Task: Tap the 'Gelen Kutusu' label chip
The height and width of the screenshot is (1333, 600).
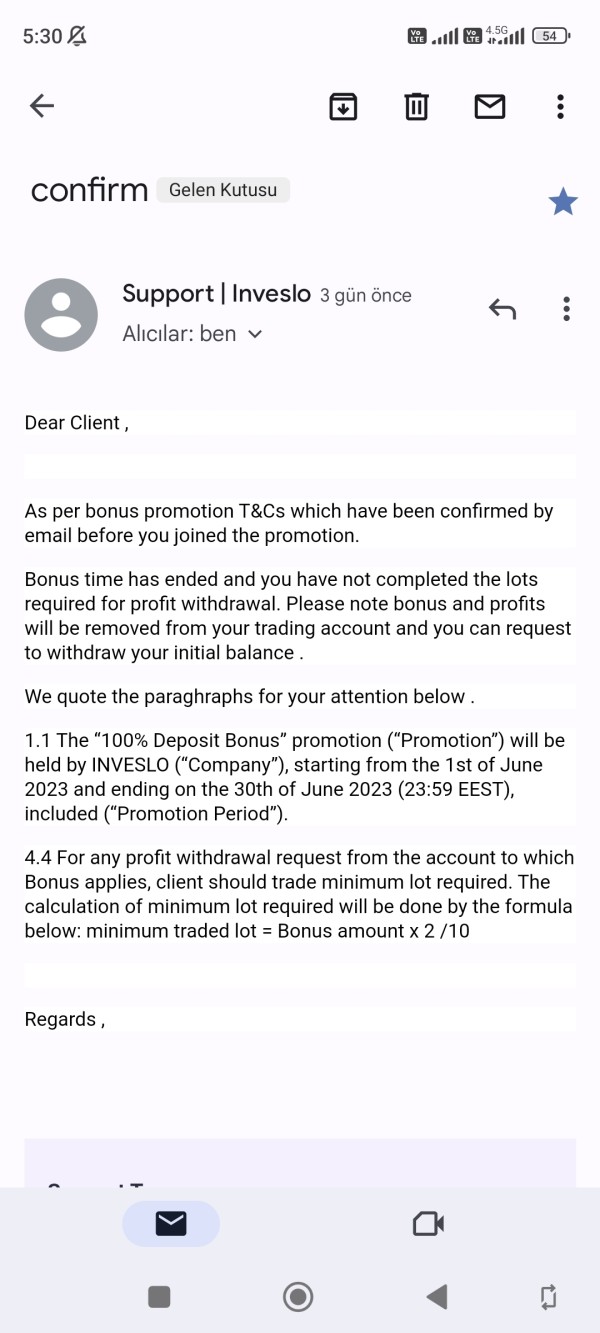Action: [223, 190]
